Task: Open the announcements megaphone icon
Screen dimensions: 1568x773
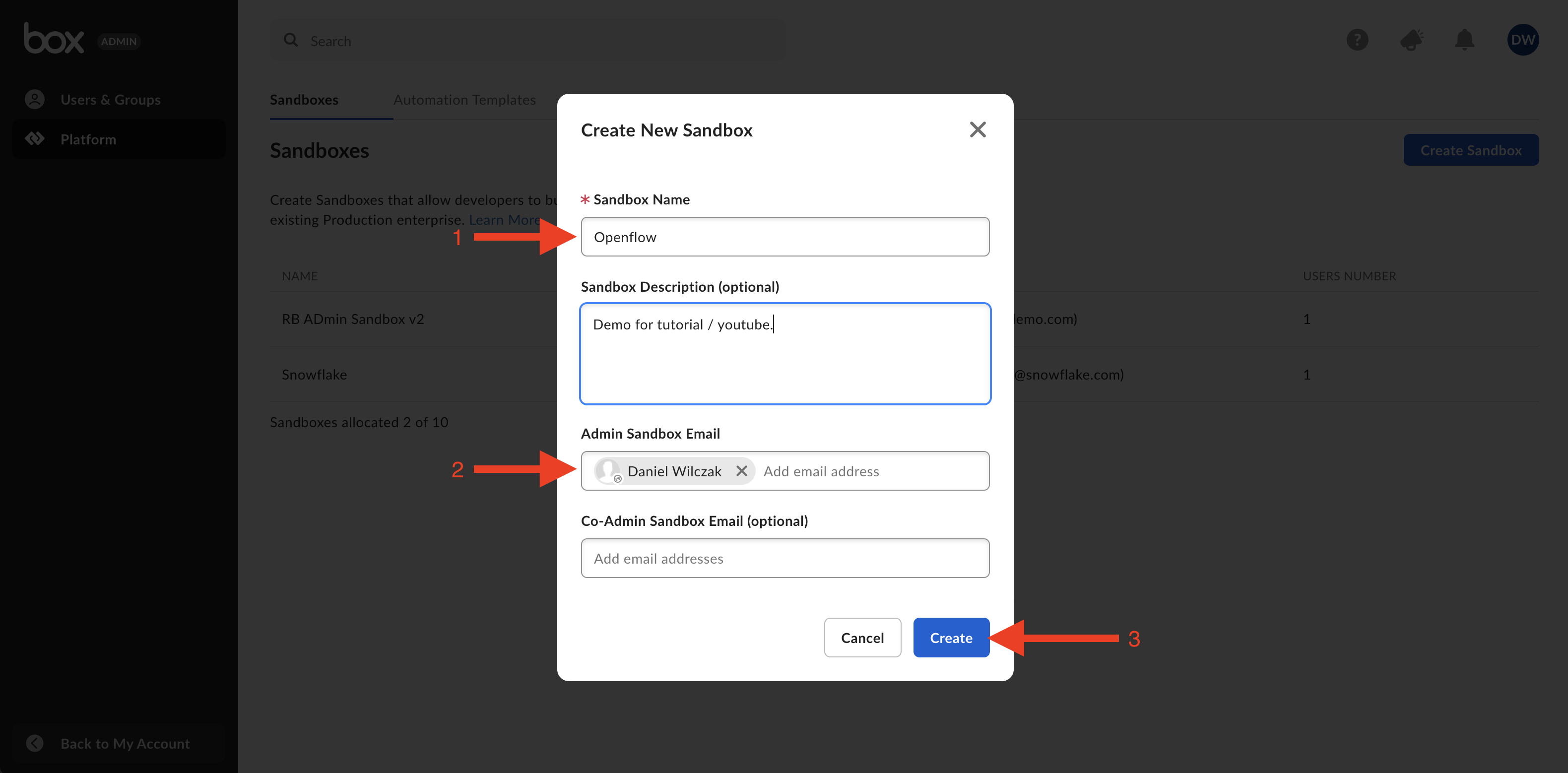Action: point(1411,40)
